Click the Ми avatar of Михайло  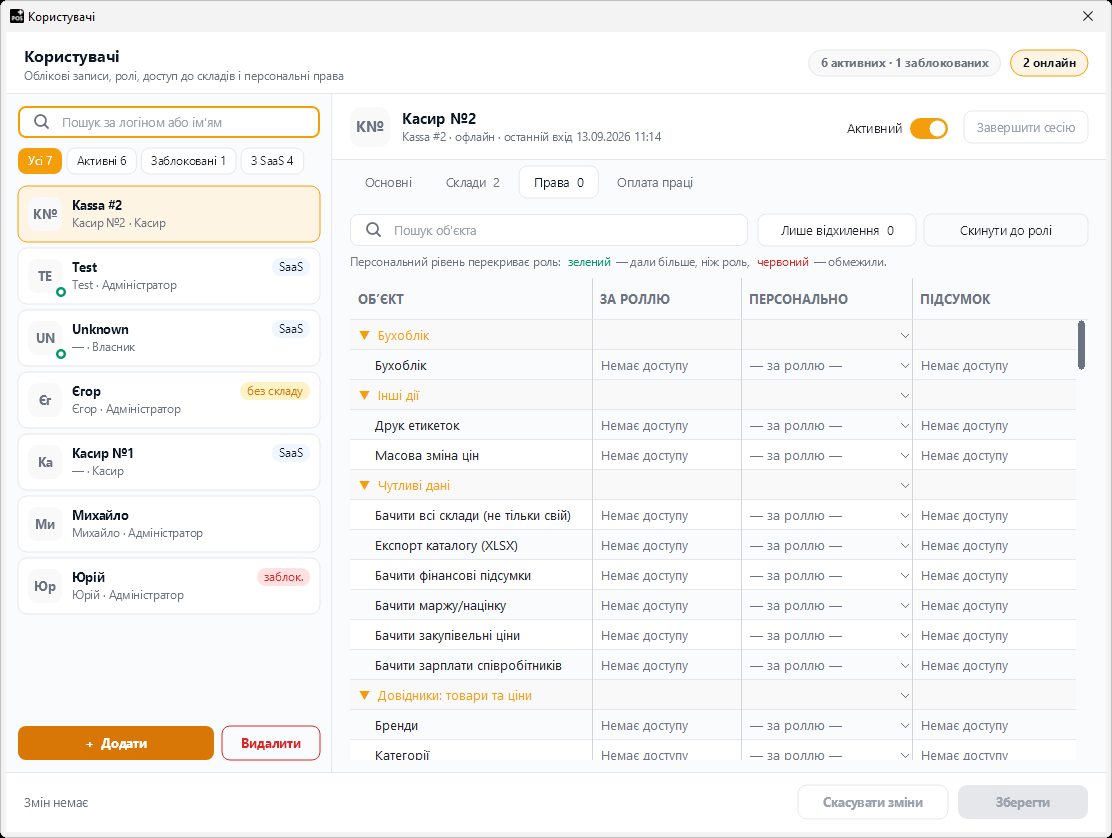[x=45, y=524]
